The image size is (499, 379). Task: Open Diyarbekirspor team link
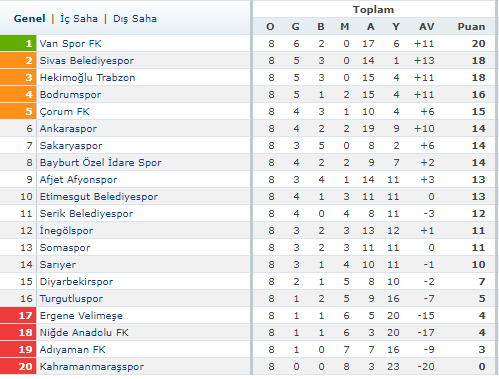(76, 281)
